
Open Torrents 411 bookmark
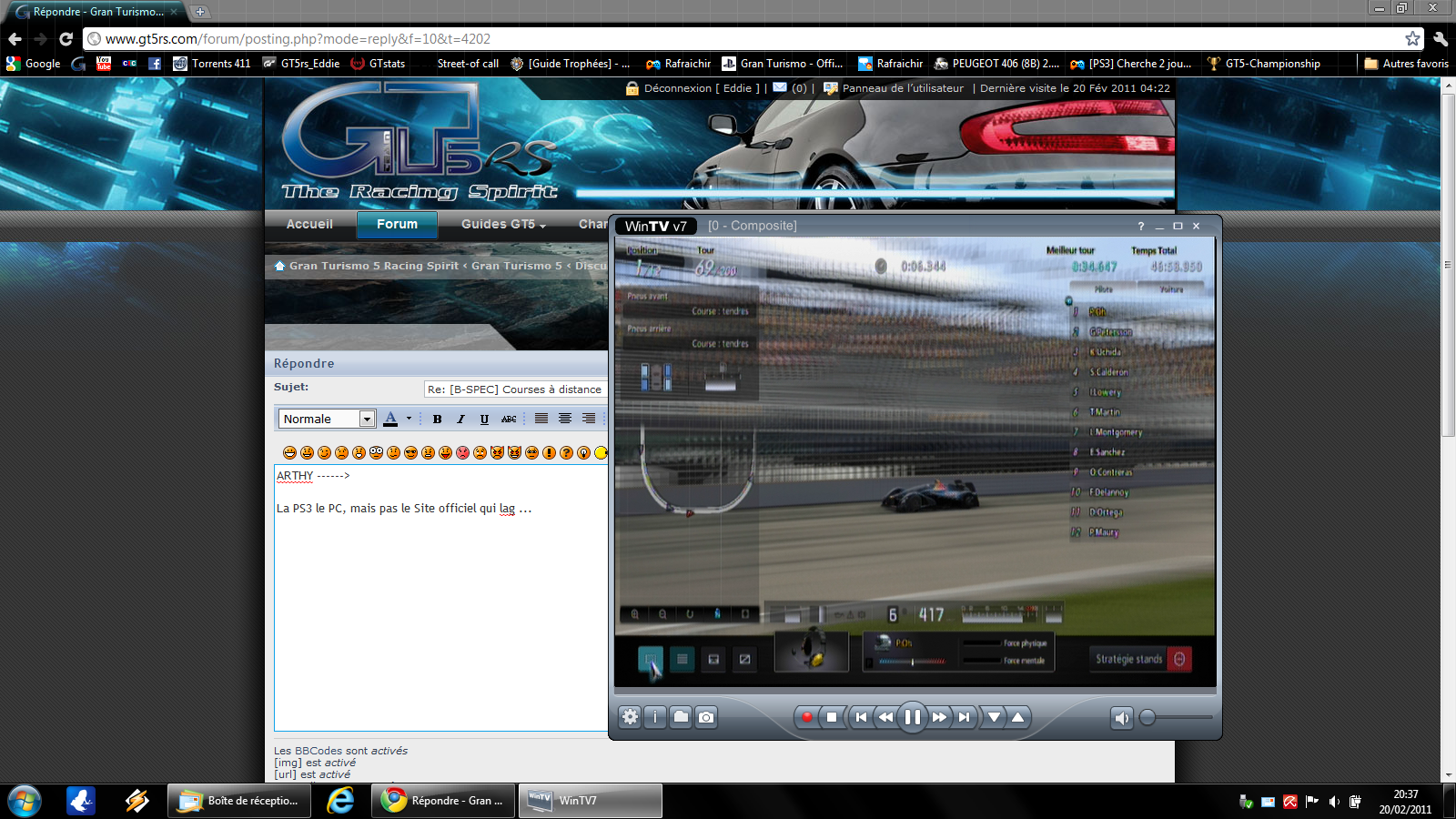pyautogui.click(x=211, y=64)
